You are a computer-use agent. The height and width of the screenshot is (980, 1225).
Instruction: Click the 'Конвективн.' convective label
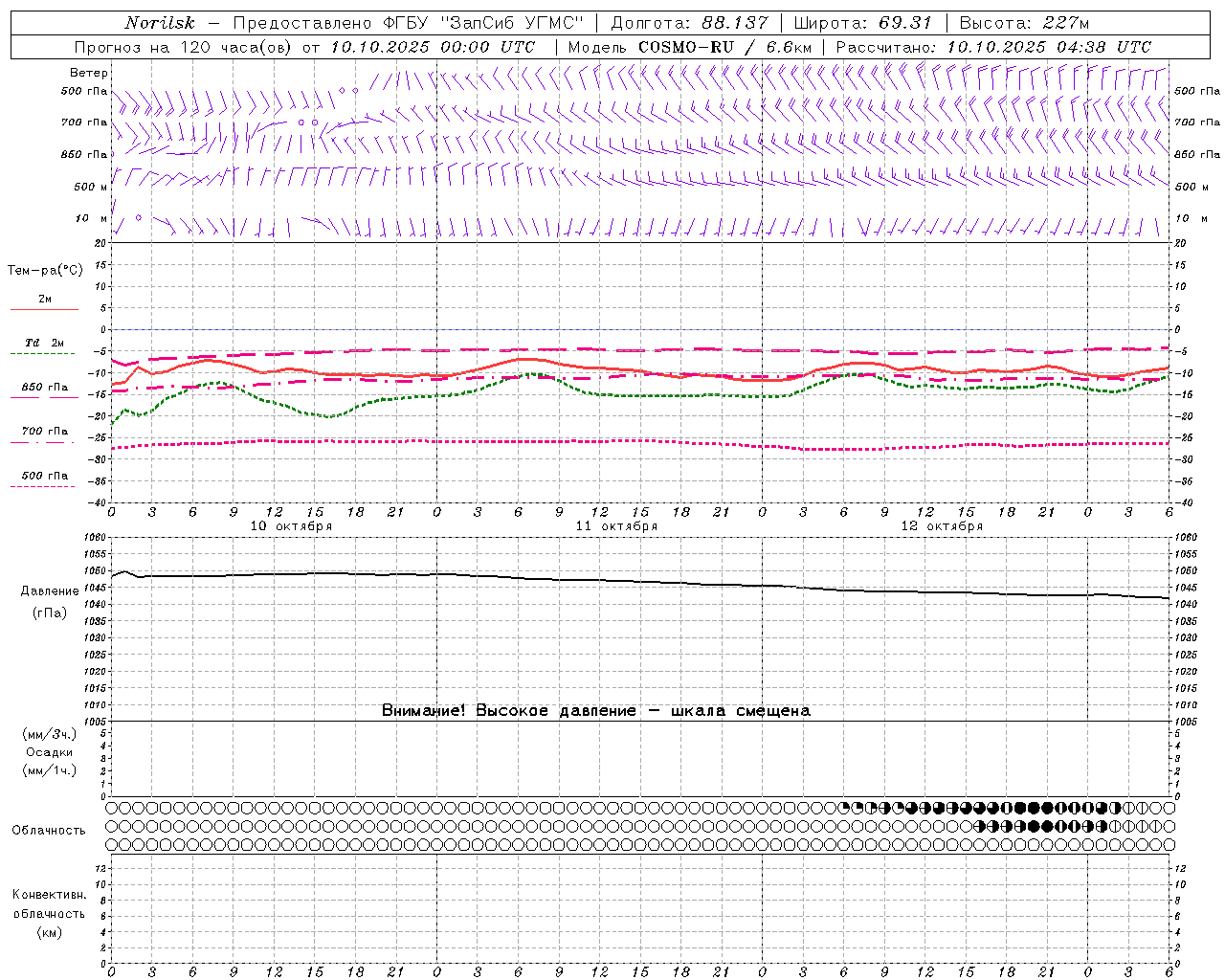49,895
